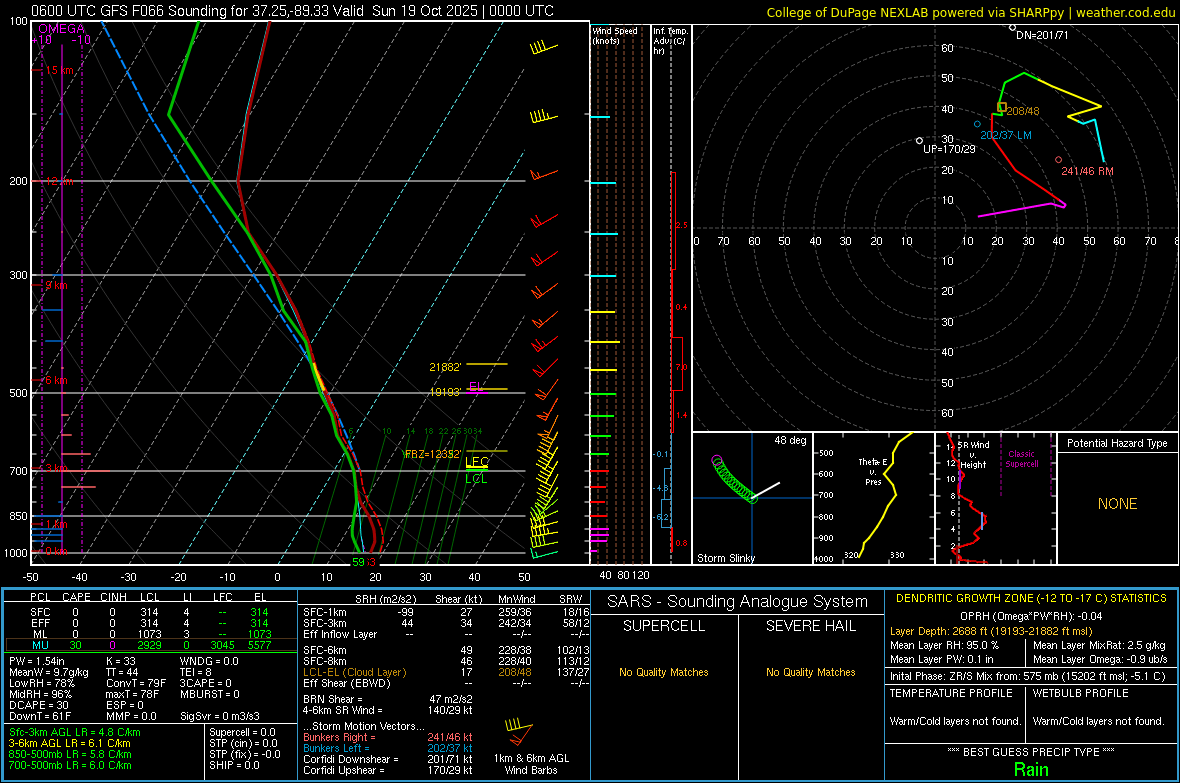Click the green LCL level marker
1180x783 pixels.
[x=476, y=478]
